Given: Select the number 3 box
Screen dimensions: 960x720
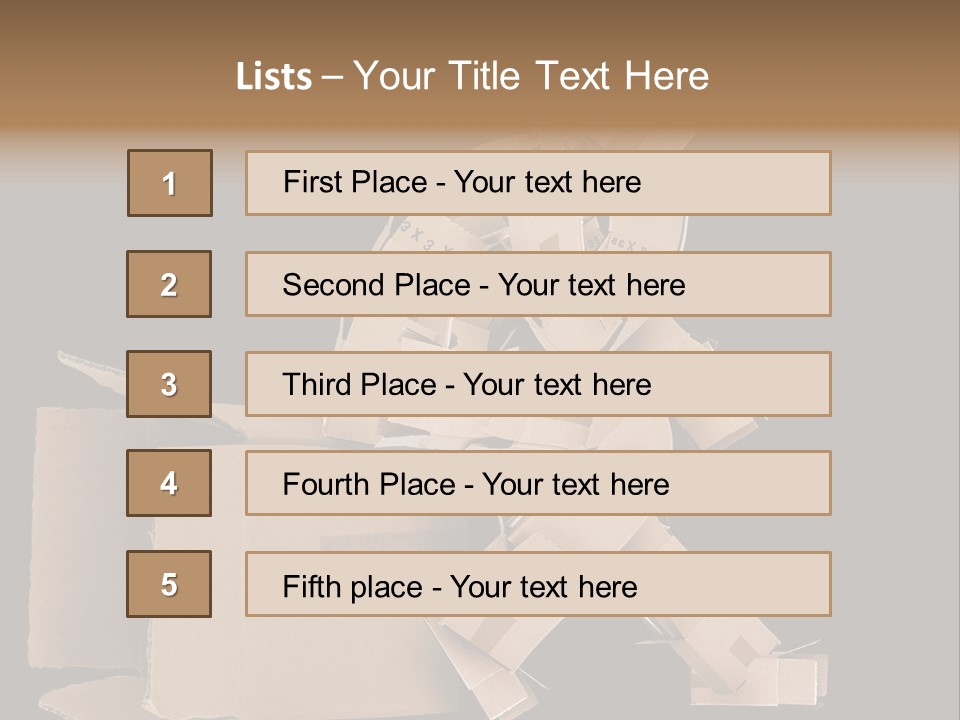Looking at the screenshot, I should click(169, 384).
